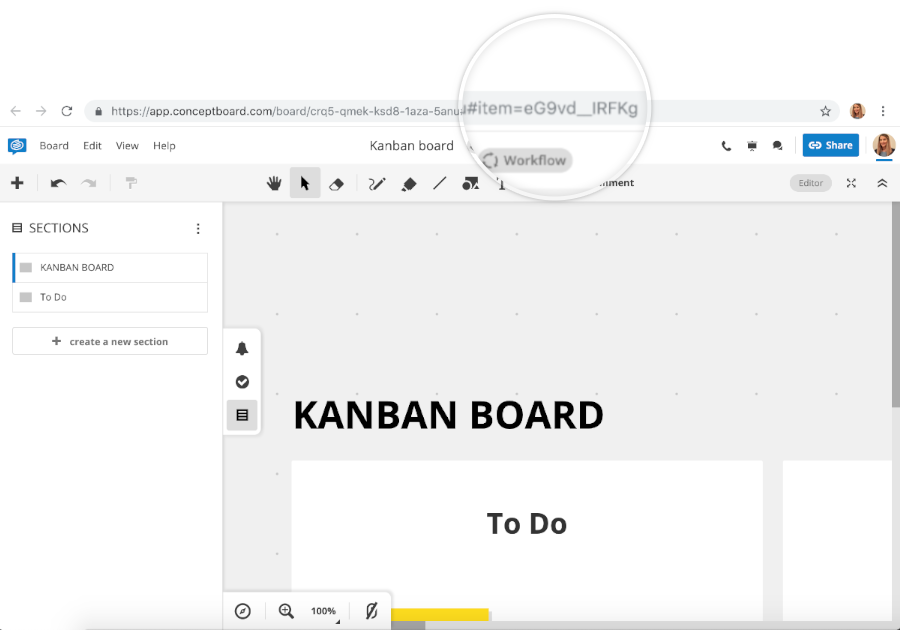Open the Sections panel options menu
Image resolution: width=900 pixels, height=630 pixels.
pos(198,228)
